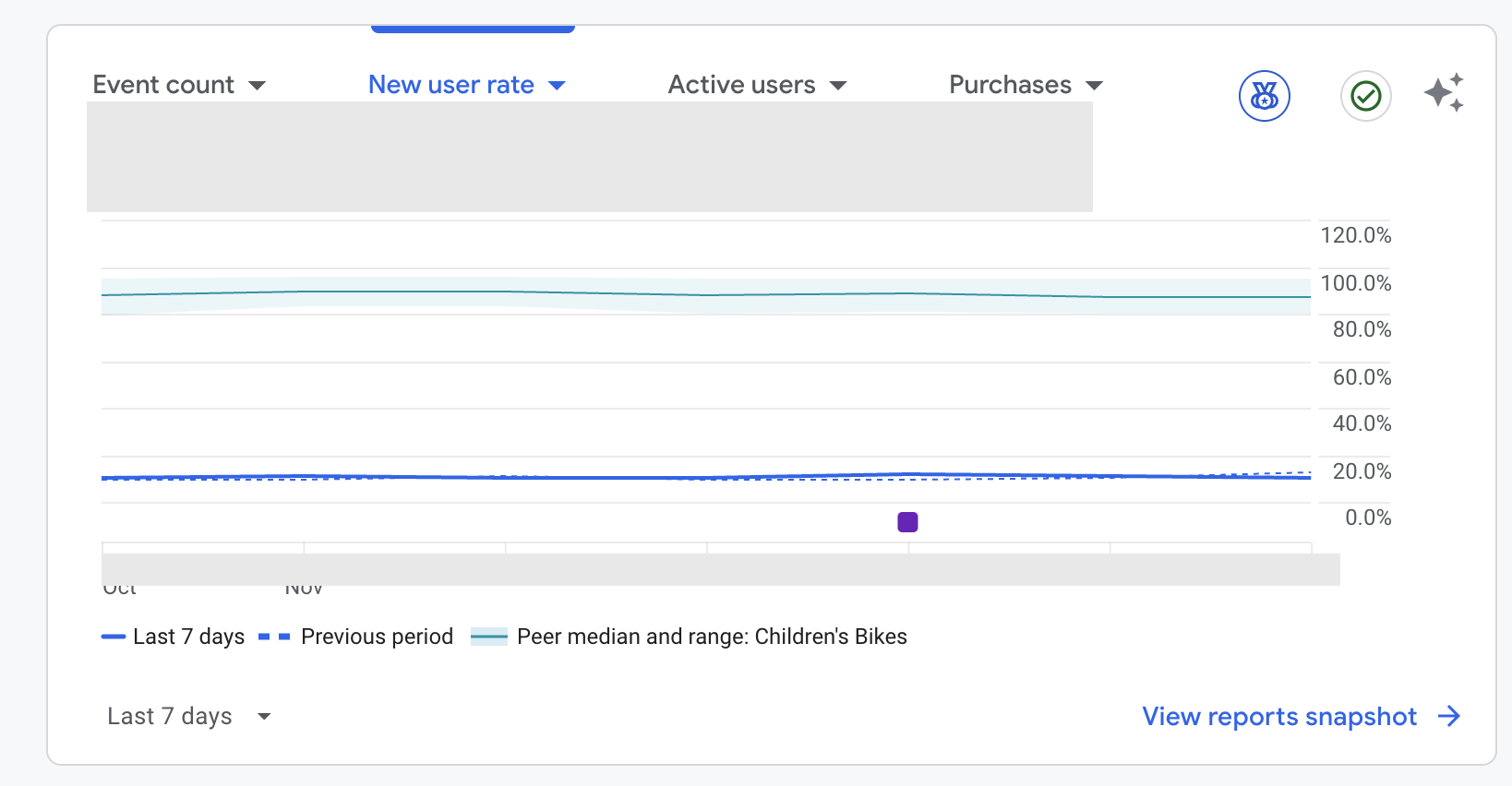This screenshot has height=786, width=1512.
Task: Click the Previous period legend entry
Action: [377, 637]
